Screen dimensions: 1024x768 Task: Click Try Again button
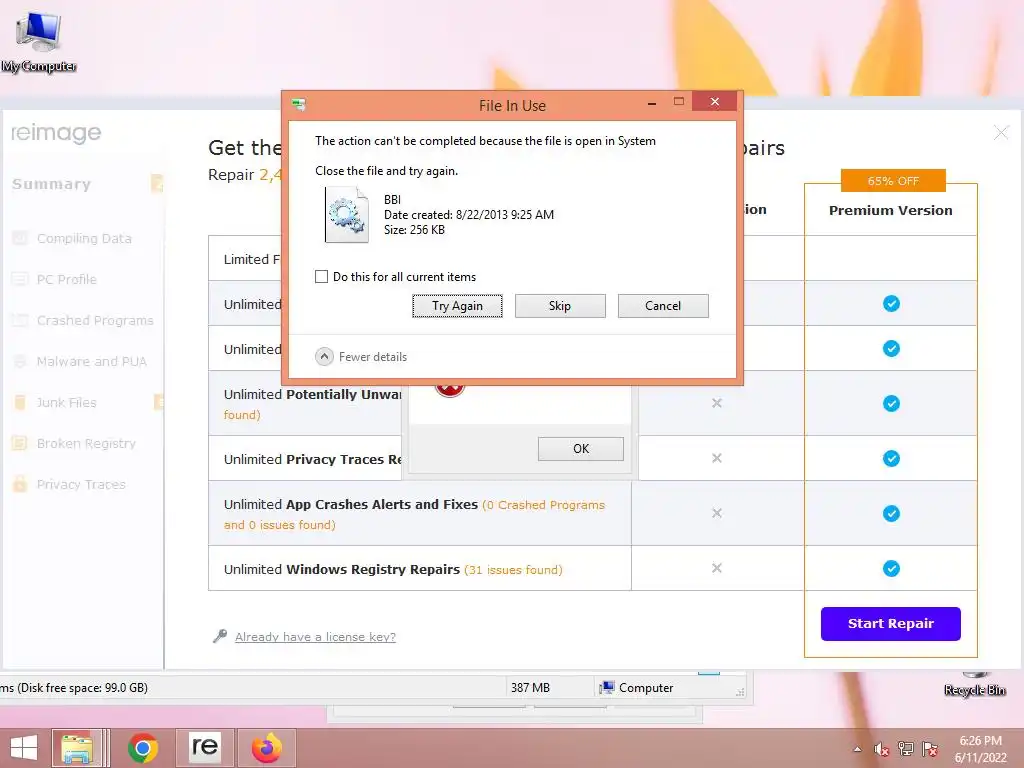point(457,306)
